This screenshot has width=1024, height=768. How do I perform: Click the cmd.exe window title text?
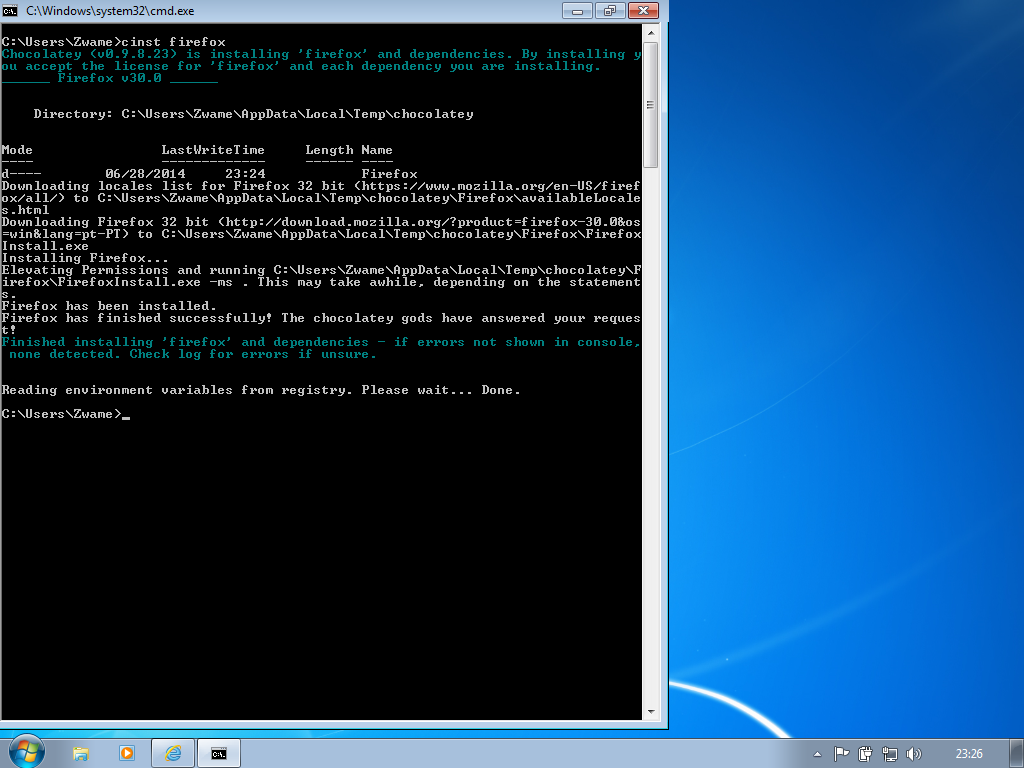tap(110, 11)
